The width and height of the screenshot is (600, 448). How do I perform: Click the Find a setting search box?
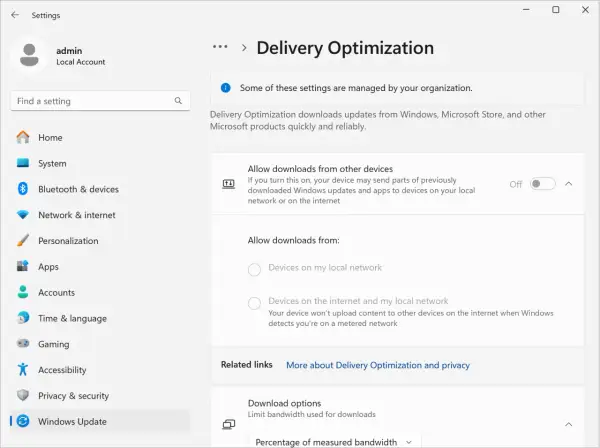coord(100,101)
